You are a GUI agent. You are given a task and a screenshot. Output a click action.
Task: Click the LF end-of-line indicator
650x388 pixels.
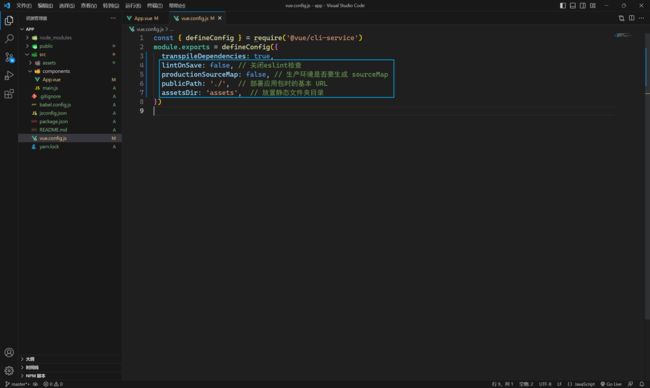coord(559,384)
